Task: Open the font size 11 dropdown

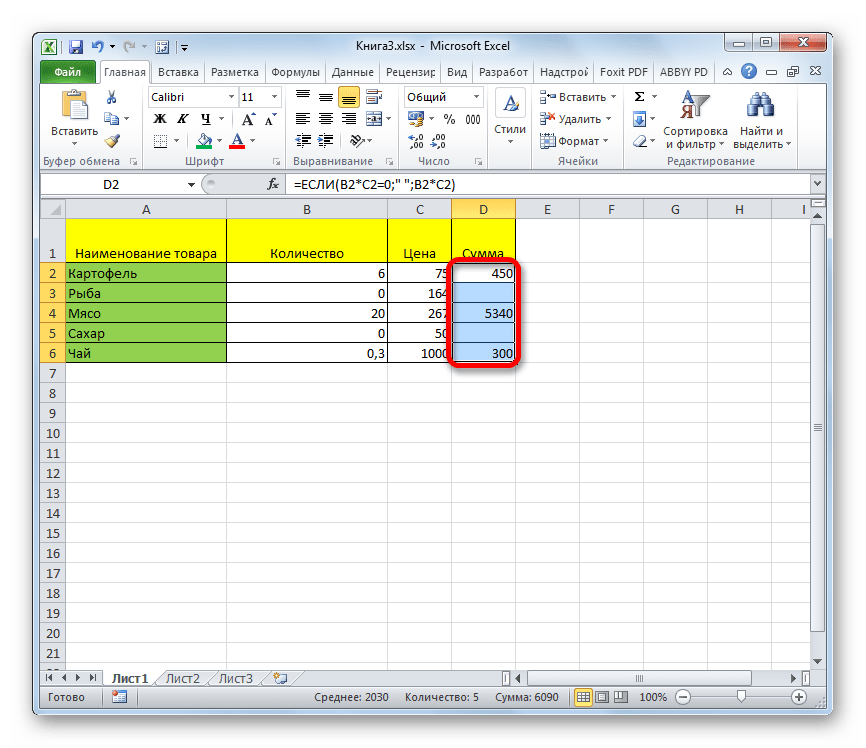Action: (274, 97)
